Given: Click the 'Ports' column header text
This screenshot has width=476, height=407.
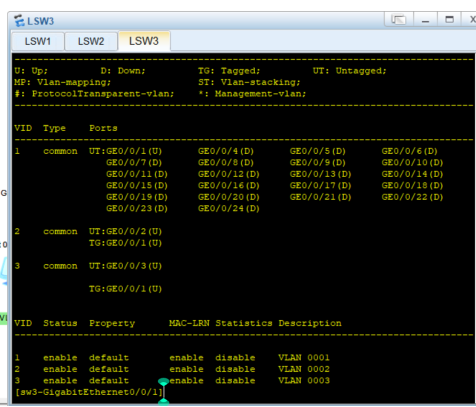Looking at the screenshot, I should (103, 128).
